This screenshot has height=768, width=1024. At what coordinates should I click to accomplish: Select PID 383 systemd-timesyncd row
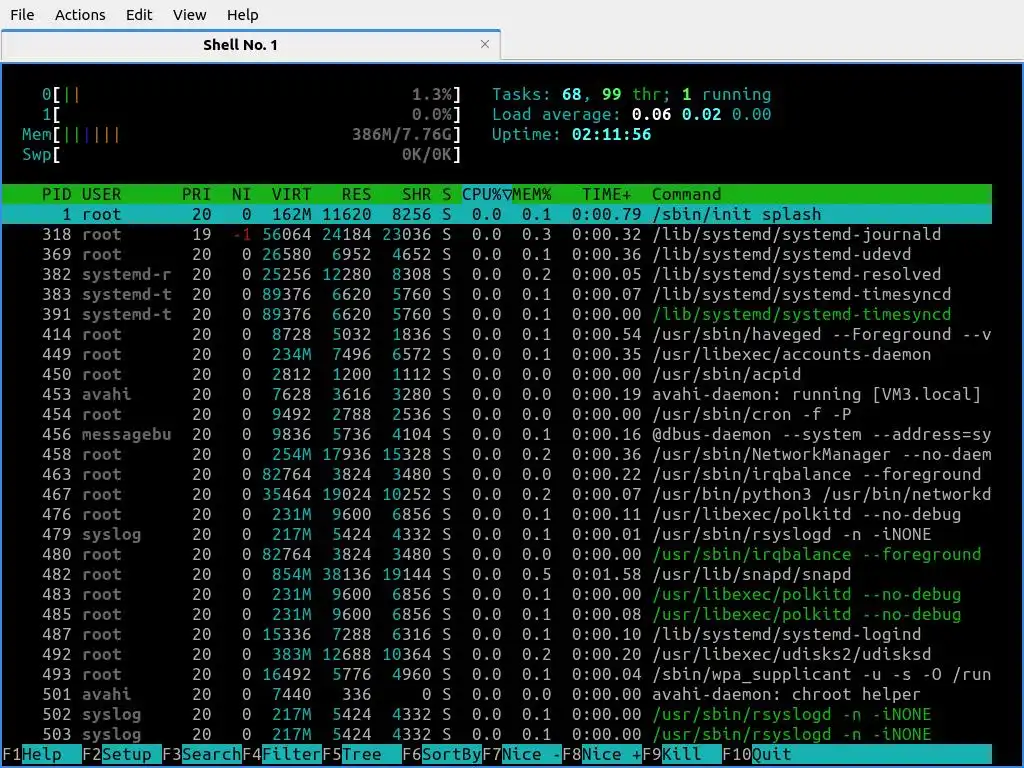tap(497, 294)
